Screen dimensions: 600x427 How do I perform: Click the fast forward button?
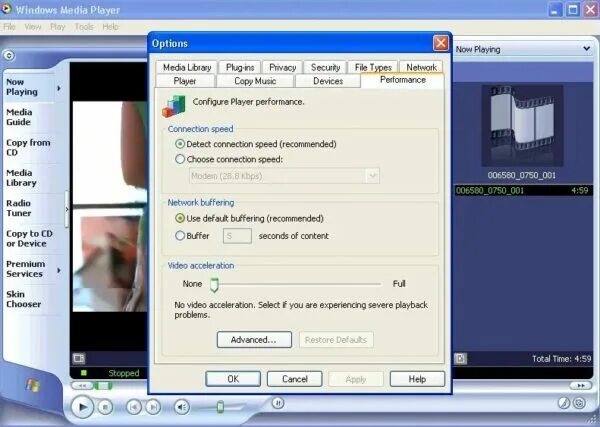(x=581, y=386)
